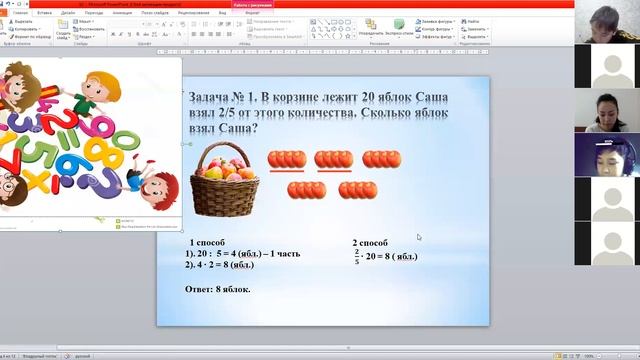Justify text in paragraph group

219,34
